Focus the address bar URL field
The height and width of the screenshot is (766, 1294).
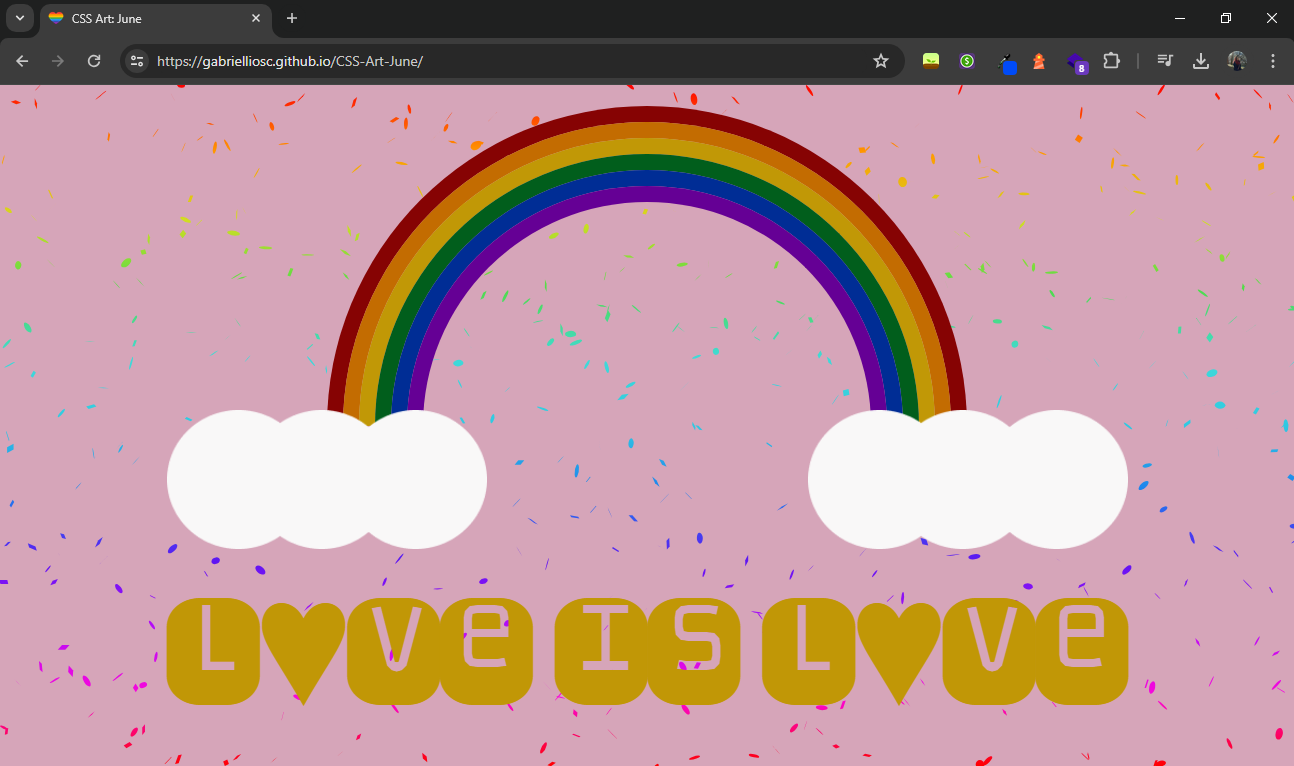tap(510, 61)
